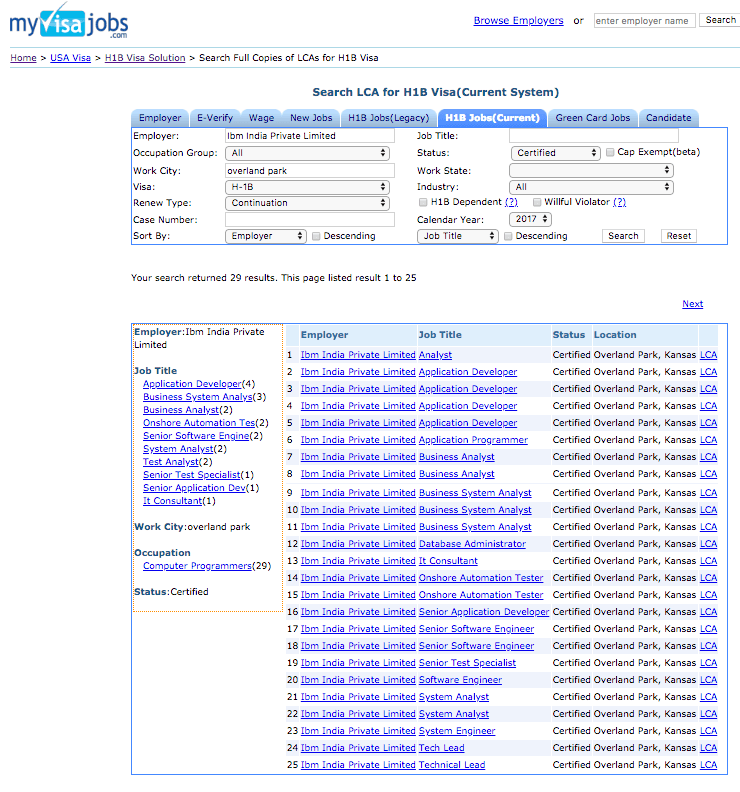This screenshot has width=740, height=792.
Task: Open Software Engineer job in row 20
Action: [461, 680]
